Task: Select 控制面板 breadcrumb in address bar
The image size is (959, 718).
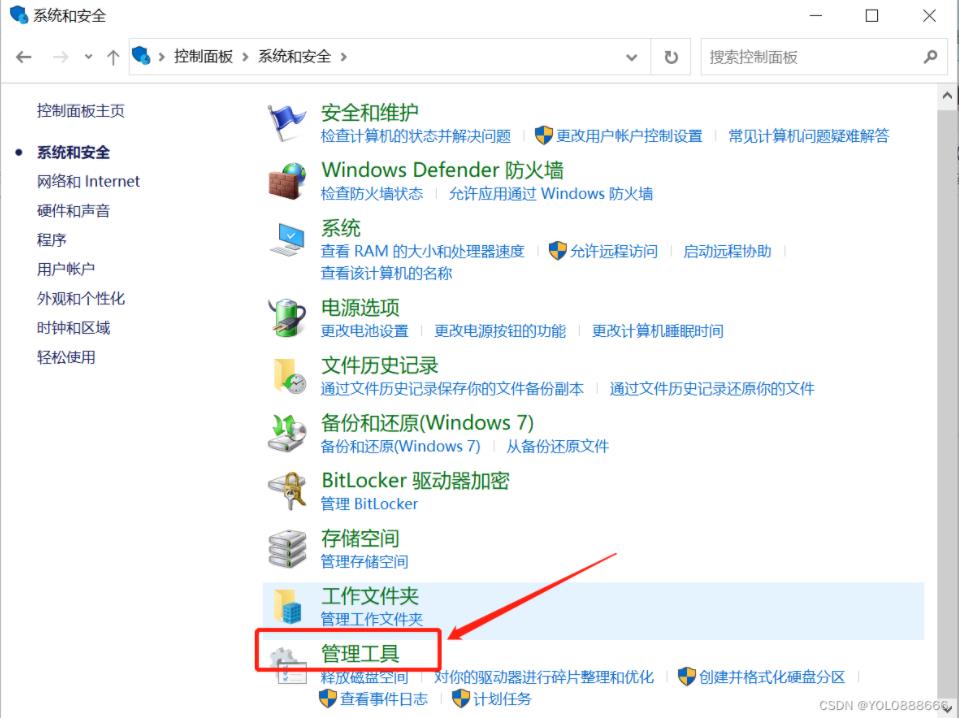Action: pos(203,56)
